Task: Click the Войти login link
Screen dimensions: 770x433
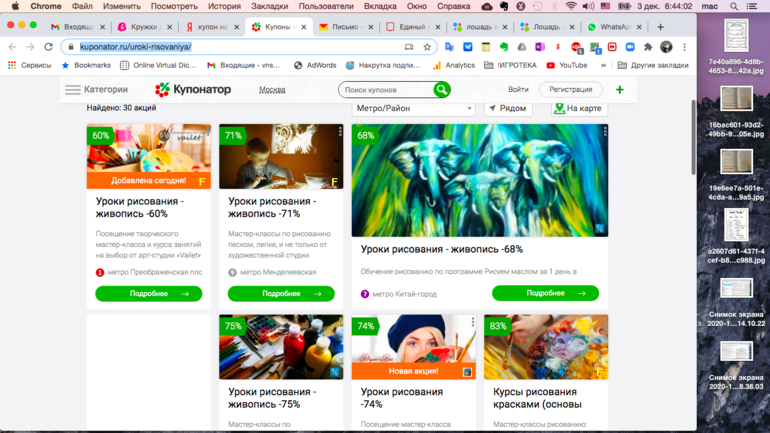Action: [518, 90]
